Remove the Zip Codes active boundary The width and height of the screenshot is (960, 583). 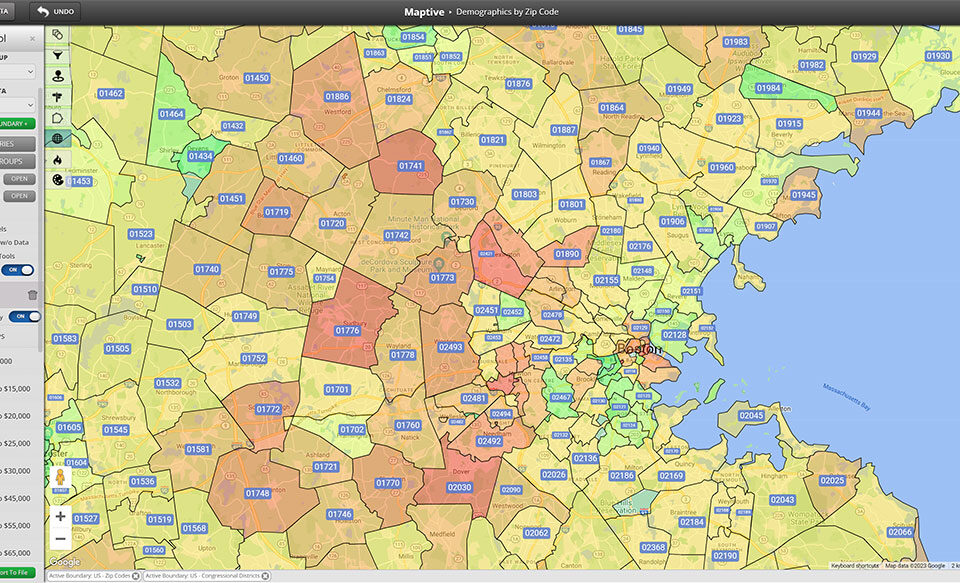(136, 576)
